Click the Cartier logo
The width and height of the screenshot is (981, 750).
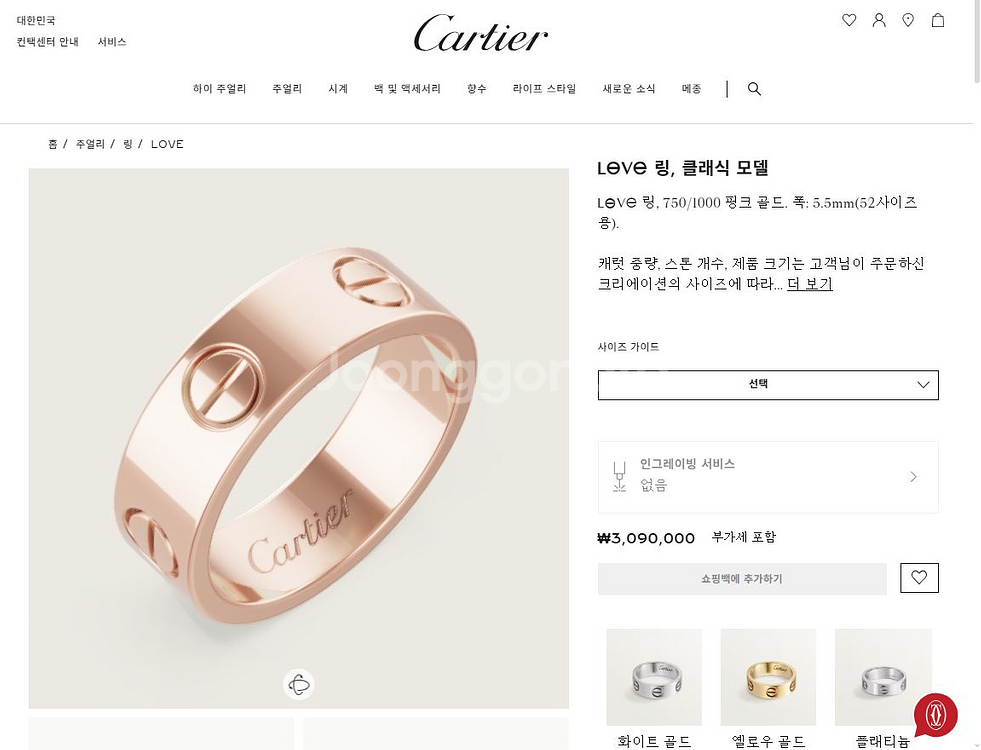480,34
